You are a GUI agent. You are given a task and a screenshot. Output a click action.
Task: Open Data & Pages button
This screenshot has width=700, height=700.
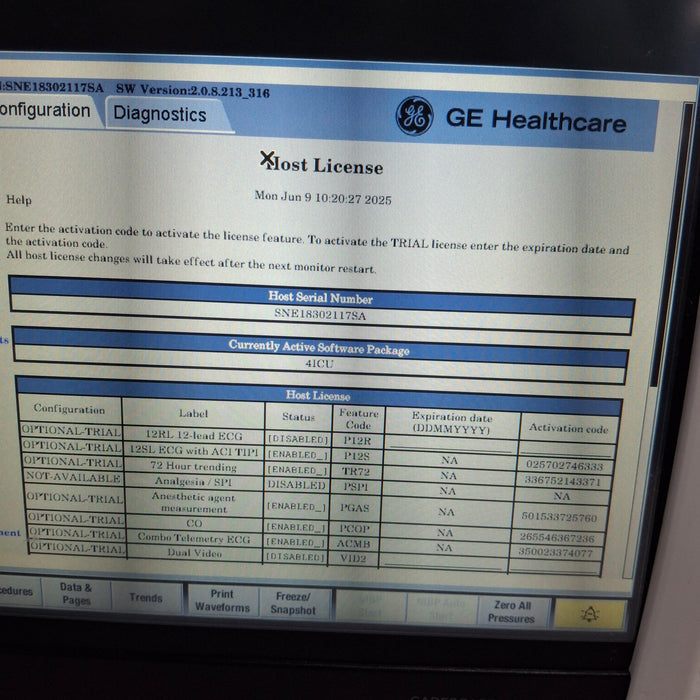[76, 594]
